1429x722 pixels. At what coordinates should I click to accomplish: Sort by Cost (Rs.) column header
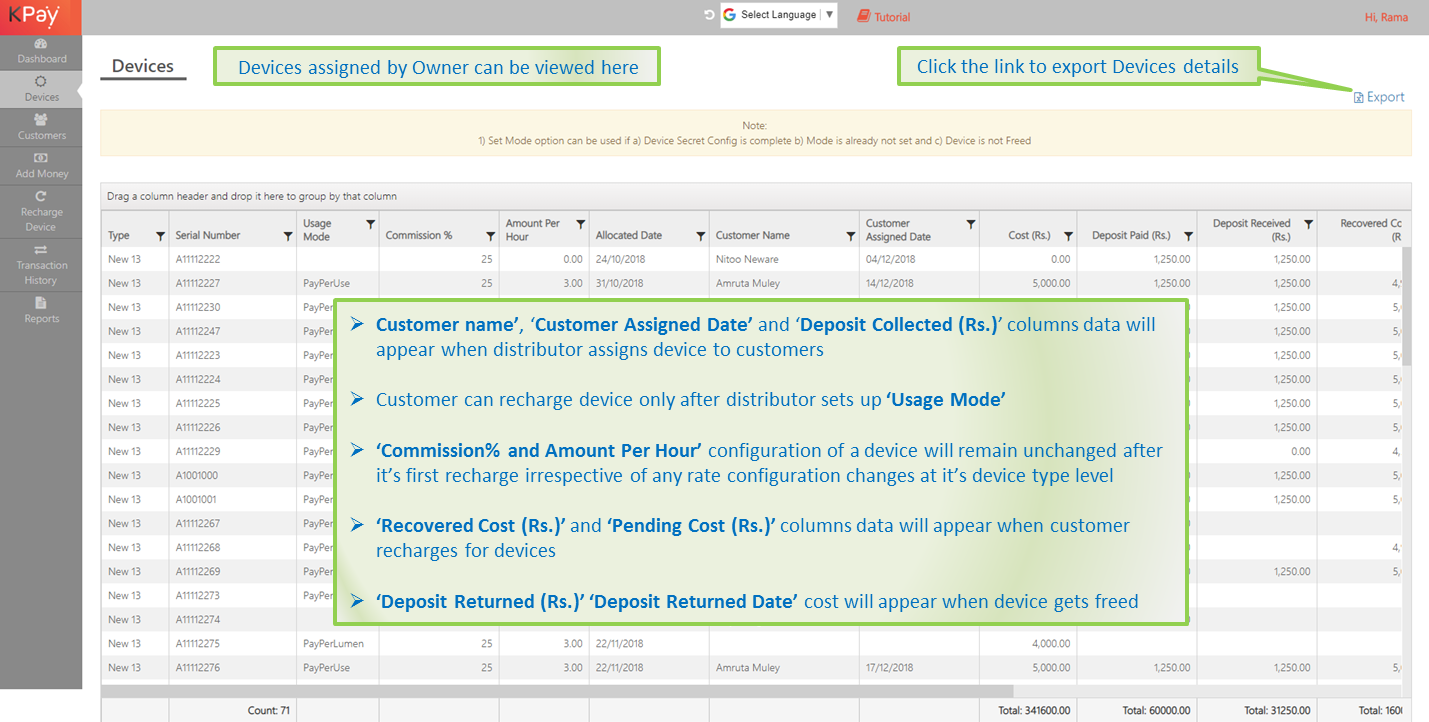1029,236
